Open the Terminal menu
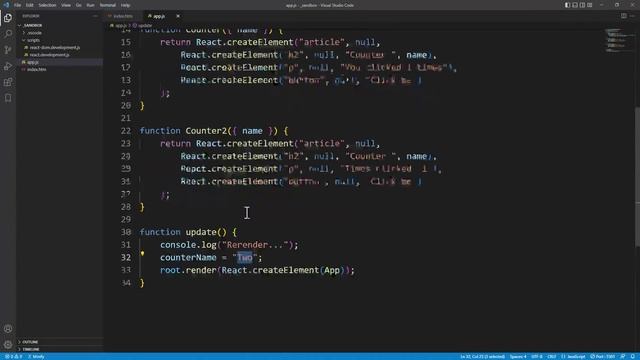The width and height of the screenshot is (640, 360). coord(108,5)
